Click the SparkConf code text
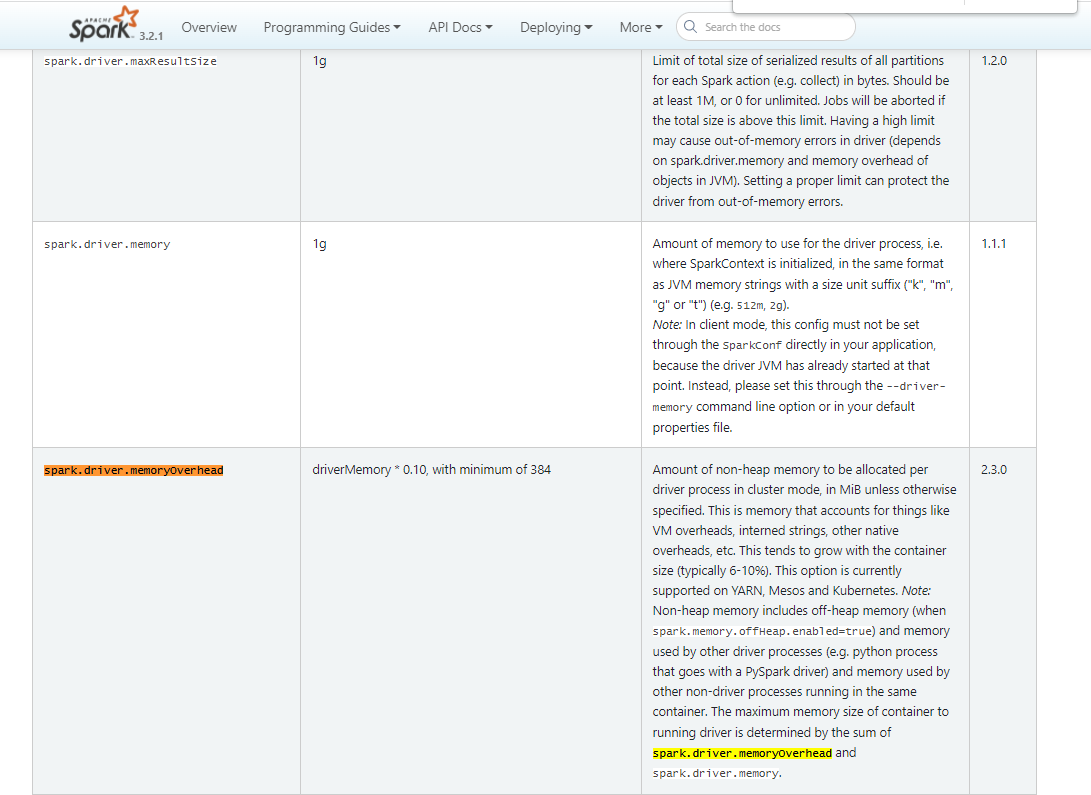This screenshot has height=795, width=1091. [x=752, y=345]
